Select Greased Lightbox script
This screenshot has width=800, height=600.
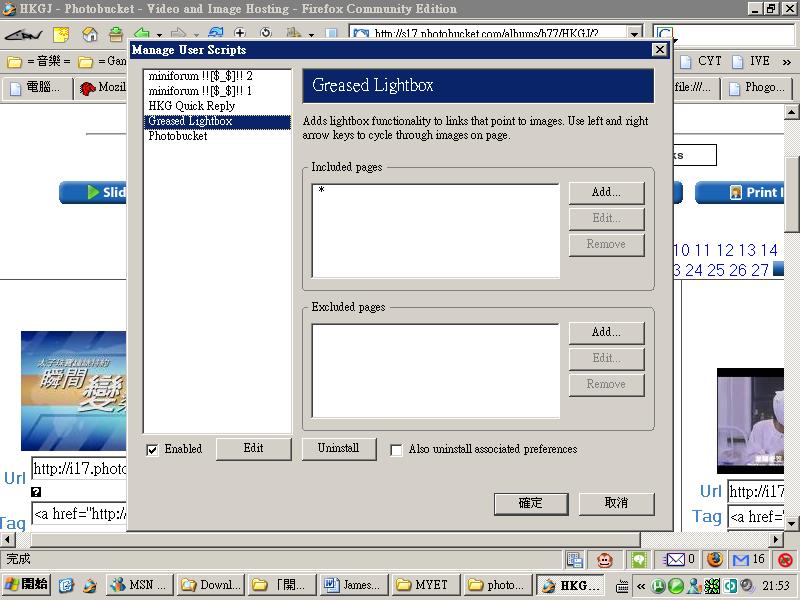coord(217,121)
